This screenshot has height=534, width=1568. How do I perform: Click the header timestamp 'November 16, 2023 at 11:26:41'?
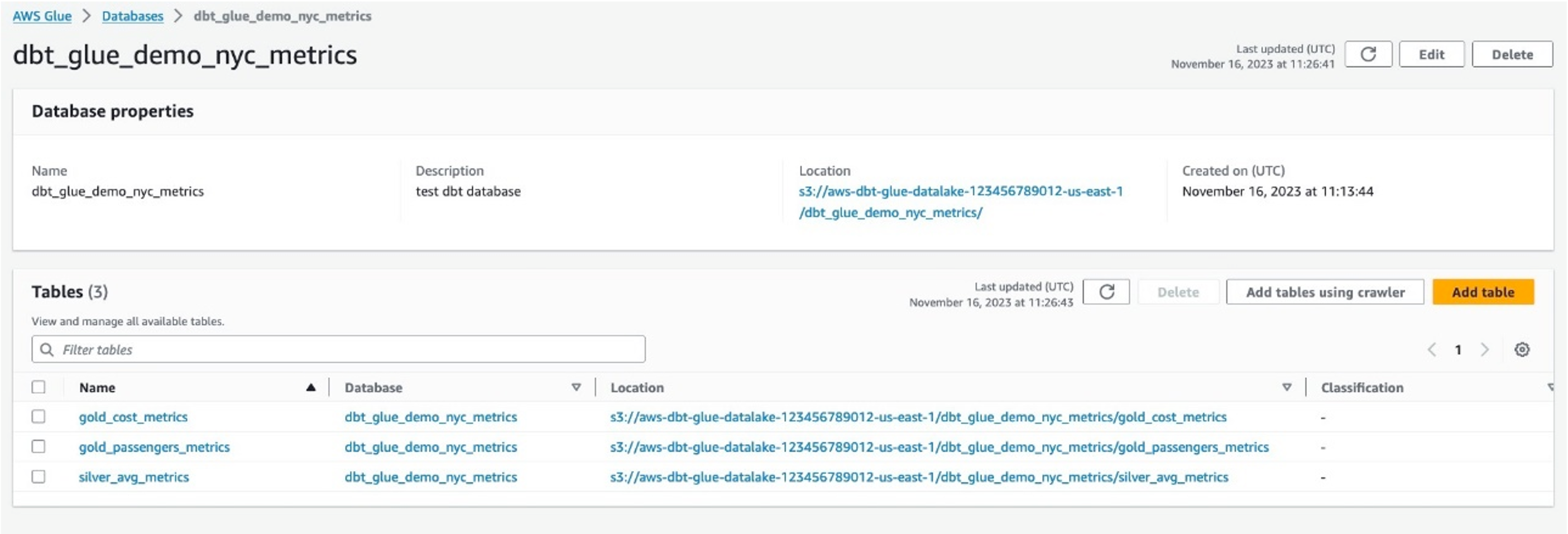pyautogui.click(x=1253, y=64)
